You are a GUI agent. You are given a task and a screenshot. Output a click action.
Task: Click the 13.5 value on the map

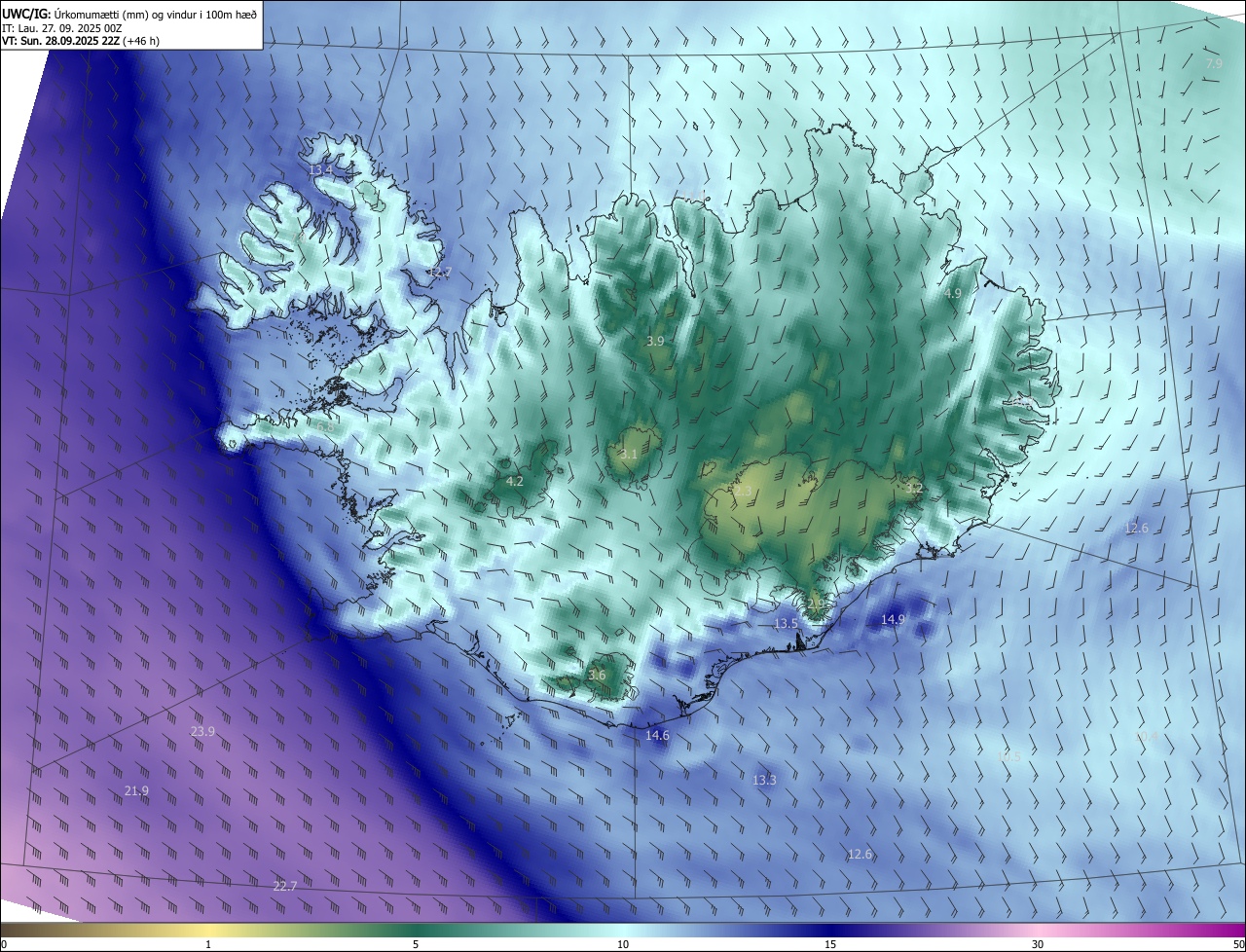[786, 623]
